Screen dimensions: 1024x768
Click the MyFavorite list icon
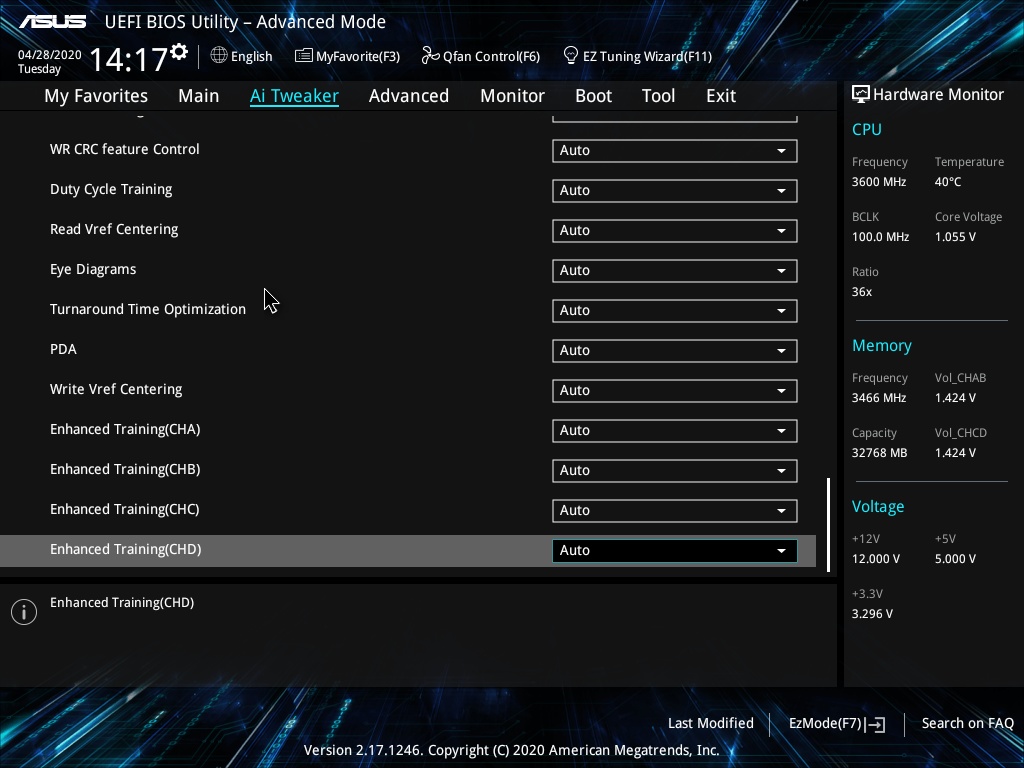[x=304, y=56]
